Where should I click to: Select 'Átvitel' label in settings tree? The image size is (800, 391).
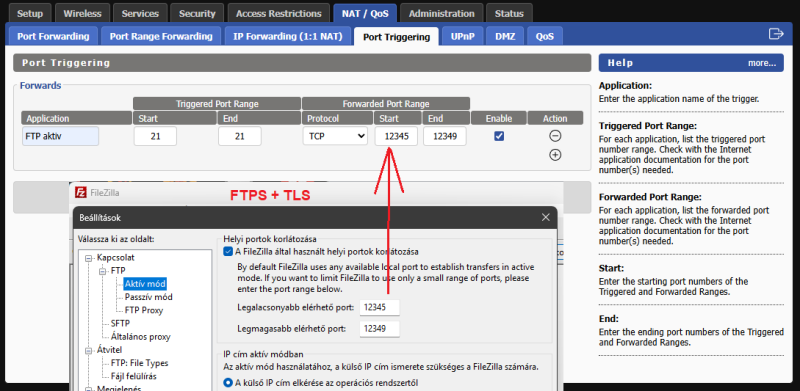[x=110, y=350]
